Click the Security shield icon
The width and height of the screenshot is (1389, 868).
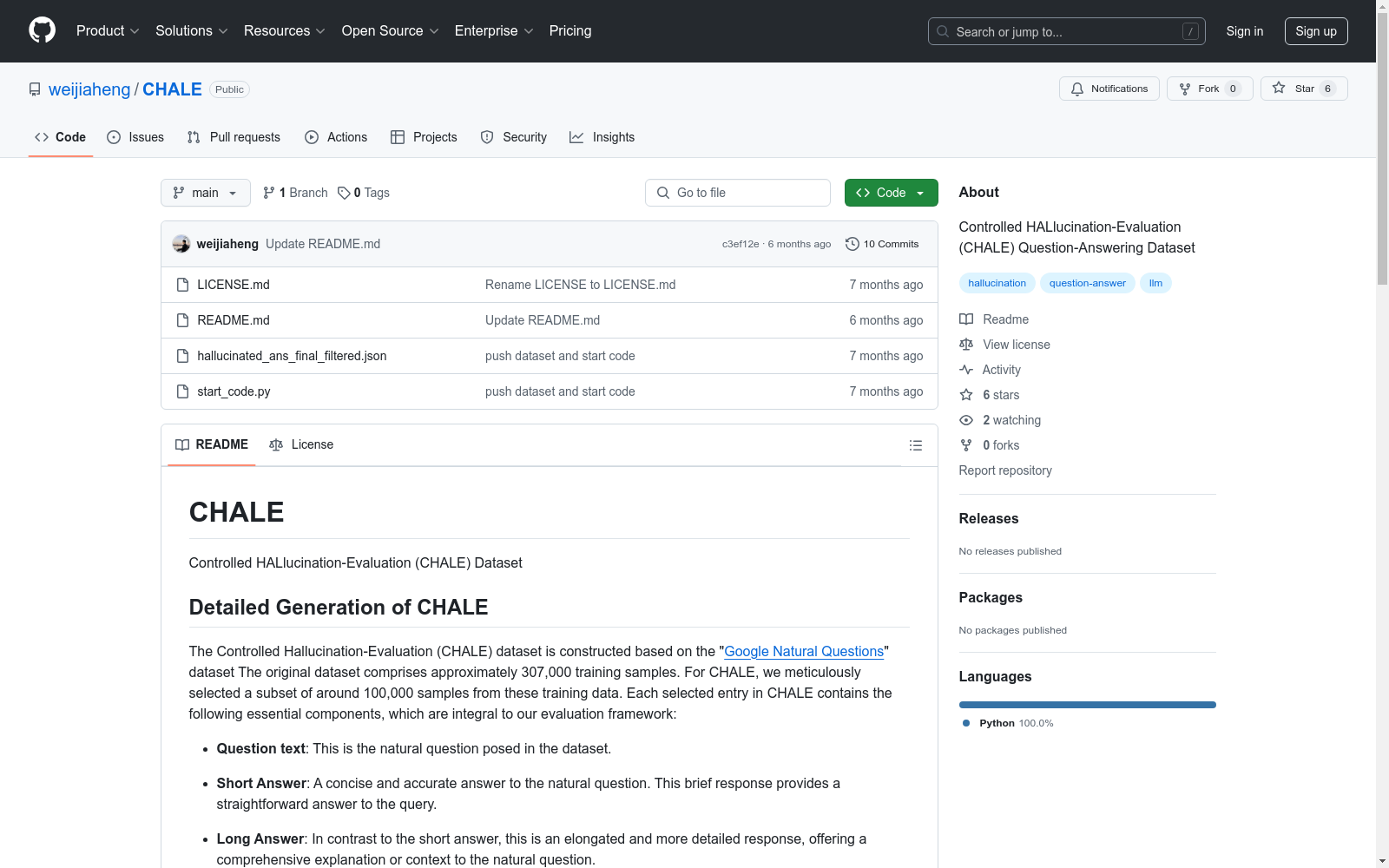pos(487,137)
